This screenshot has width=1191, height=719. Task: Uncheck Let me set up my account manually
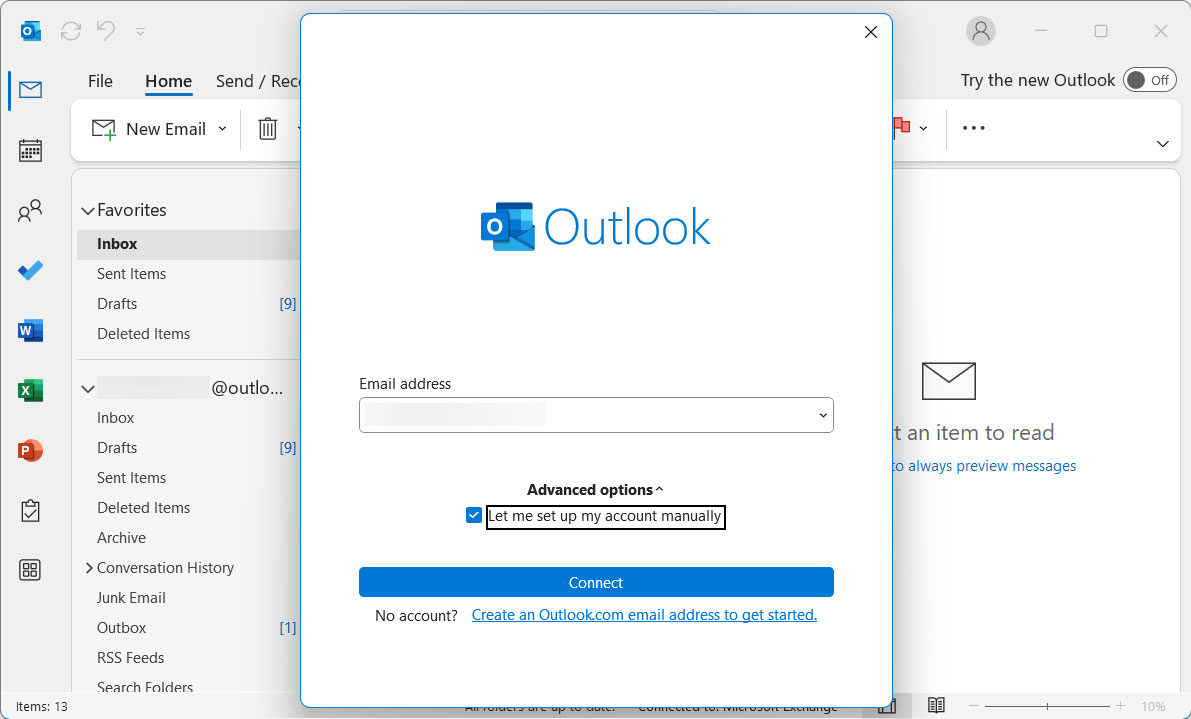(x=473, y=515)
